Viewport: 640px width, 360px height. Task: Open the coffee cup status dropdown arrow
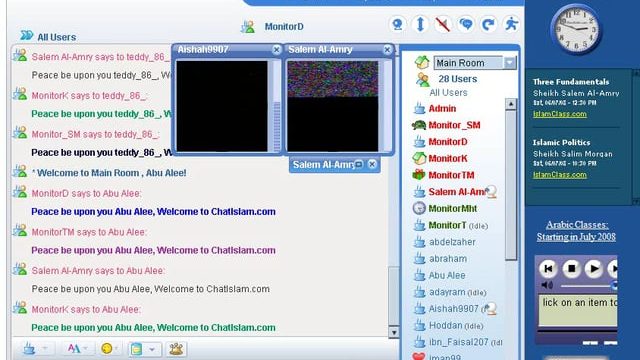45,349
